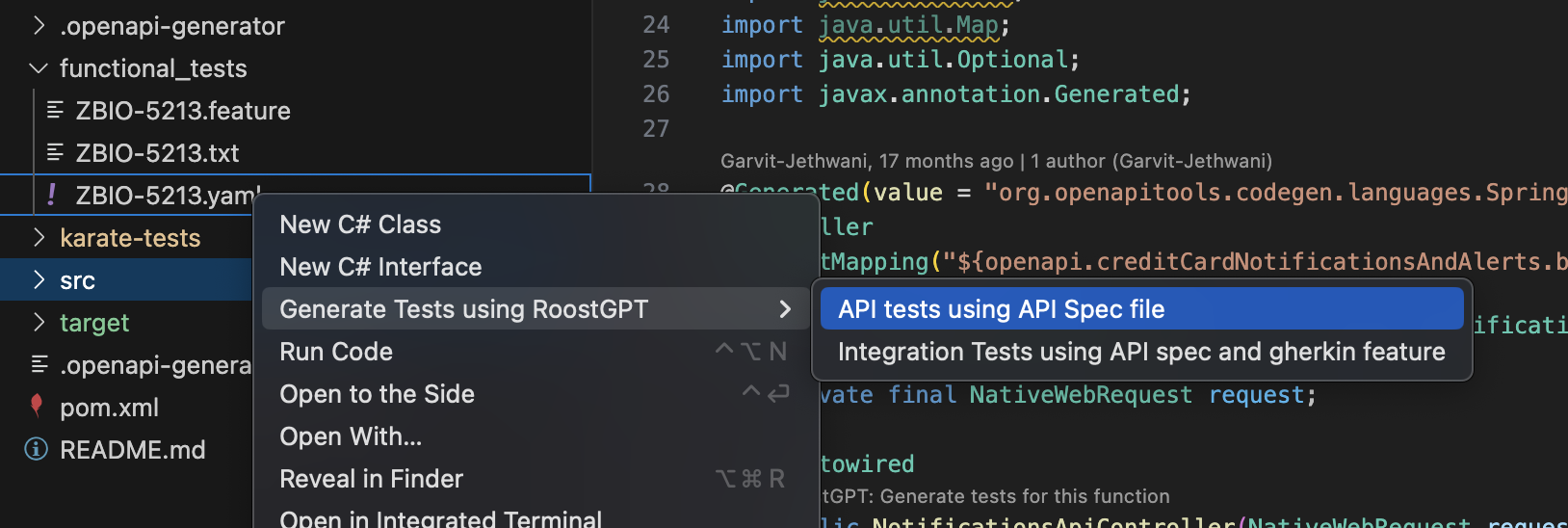
Task: Click the Maven icon next to pom.xml
Action: coord(37,406)
